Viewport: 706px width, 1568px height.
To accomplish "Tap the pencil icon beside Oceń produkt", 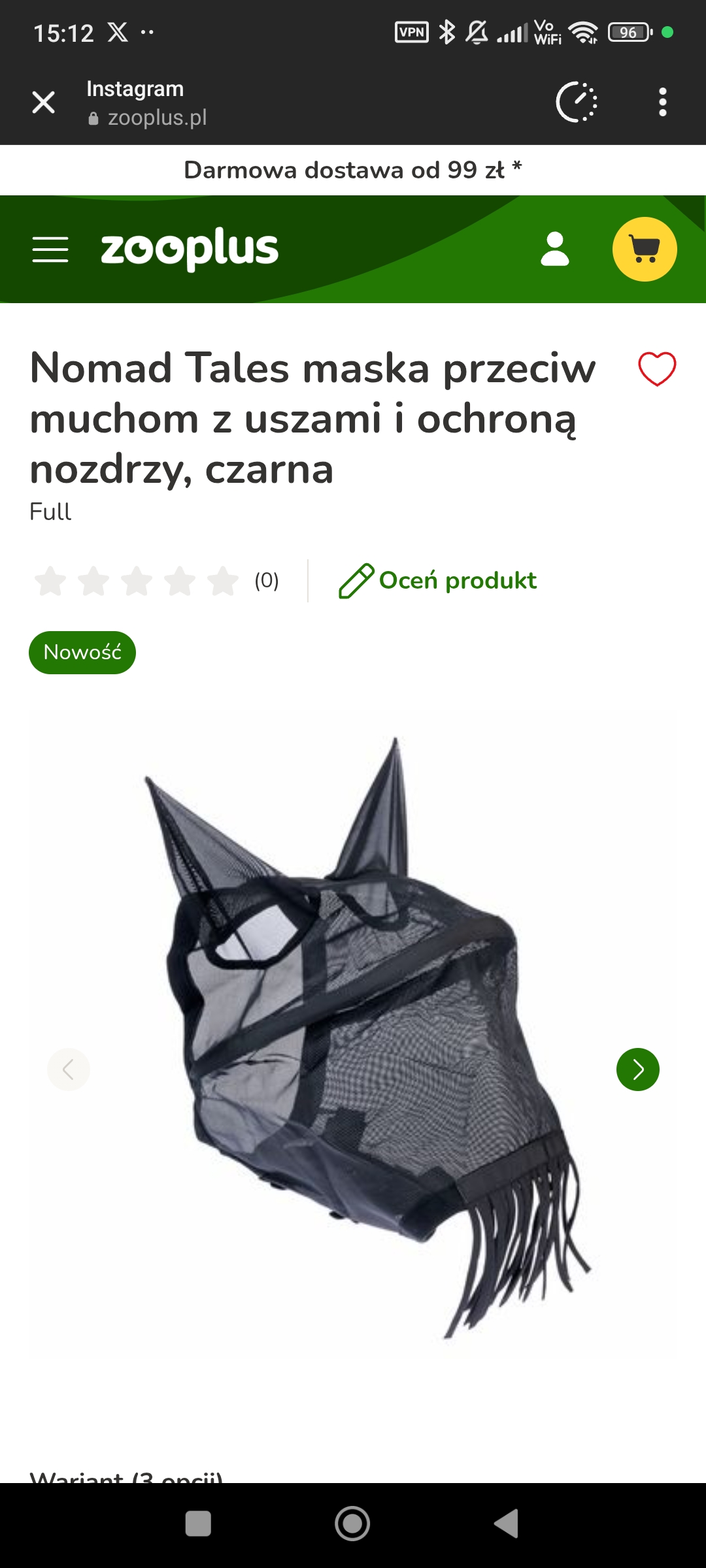I will [356, 581].
